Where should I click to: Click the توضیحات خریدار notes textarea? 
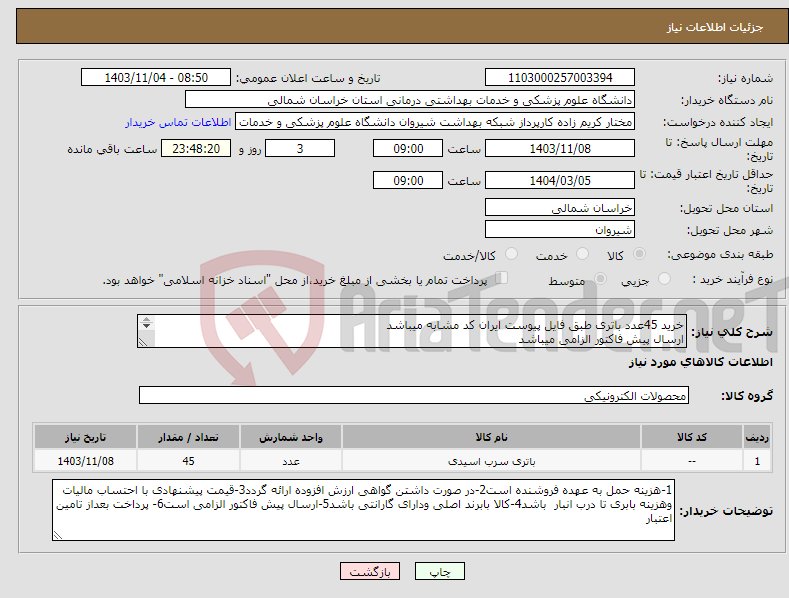(x=363, y=510)
